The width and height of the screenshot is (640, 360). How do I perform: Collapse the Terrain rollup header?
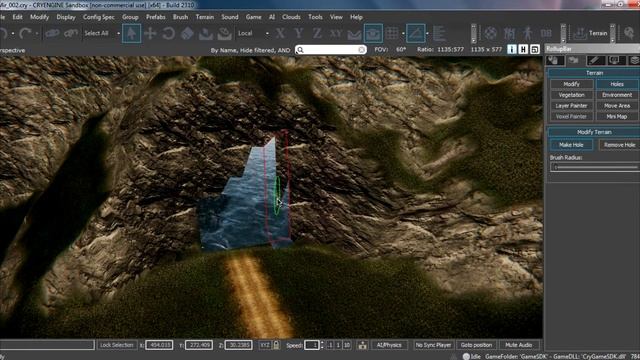594,73
